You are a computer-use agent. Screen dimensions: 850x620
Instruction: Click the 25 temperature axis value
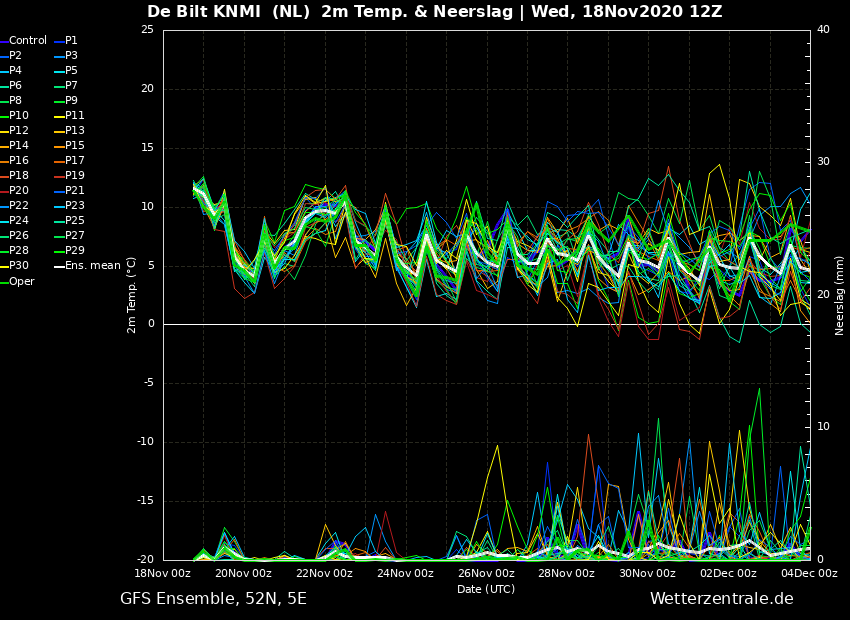pyautogui.click(x=147, y=30)
